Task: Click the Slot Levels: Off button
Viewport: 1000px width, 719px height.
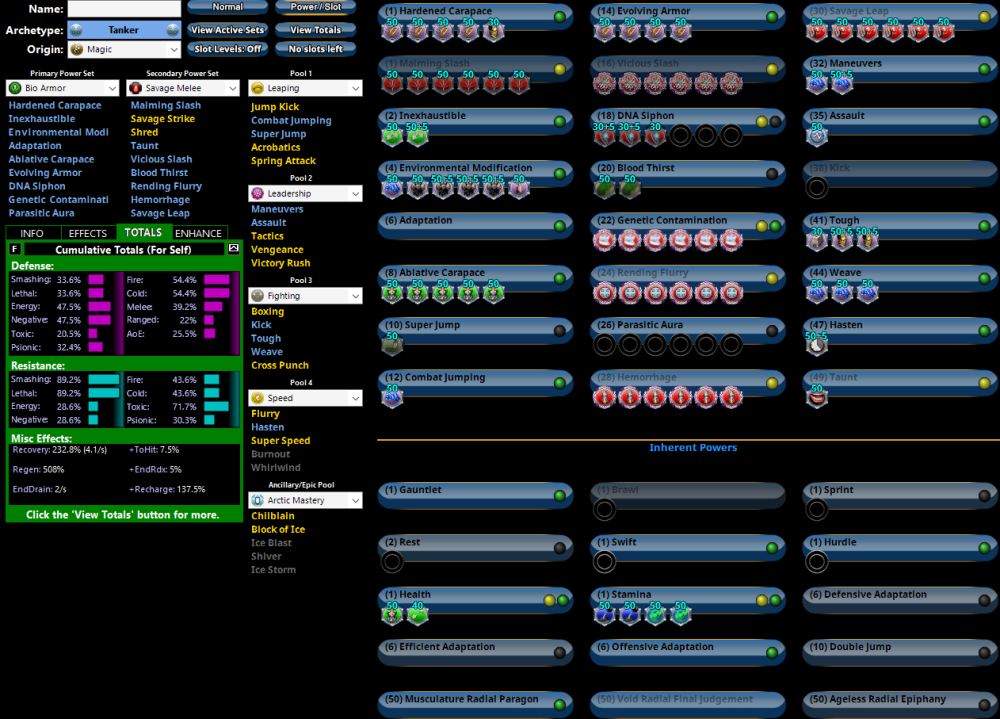Action: coord(227,49)
